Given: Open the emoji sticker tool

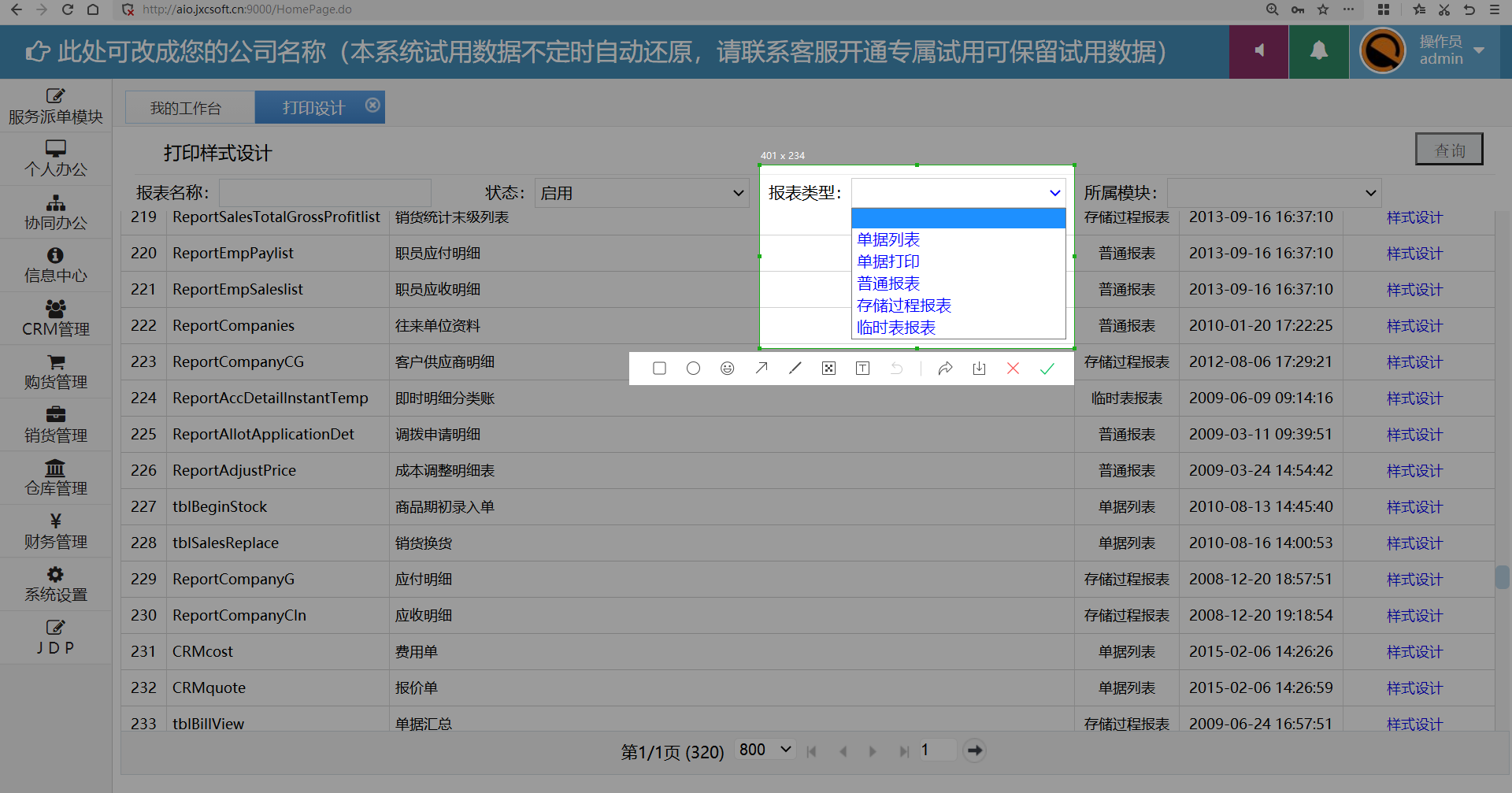Looking at the screenshot, I should click(x=727, y=369).
